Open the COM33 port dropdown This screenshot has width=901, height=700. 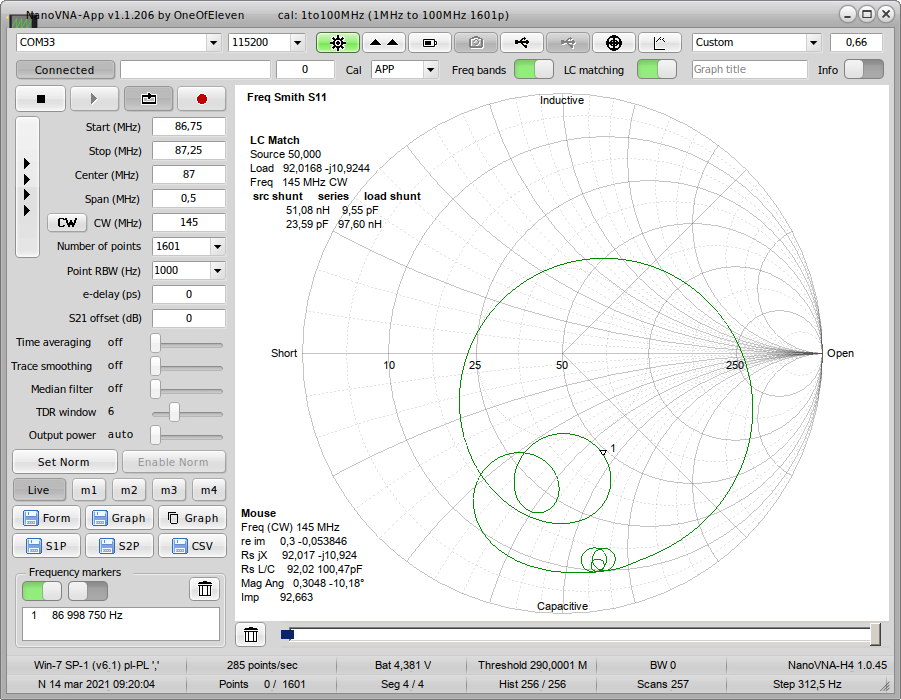[213, 42]
